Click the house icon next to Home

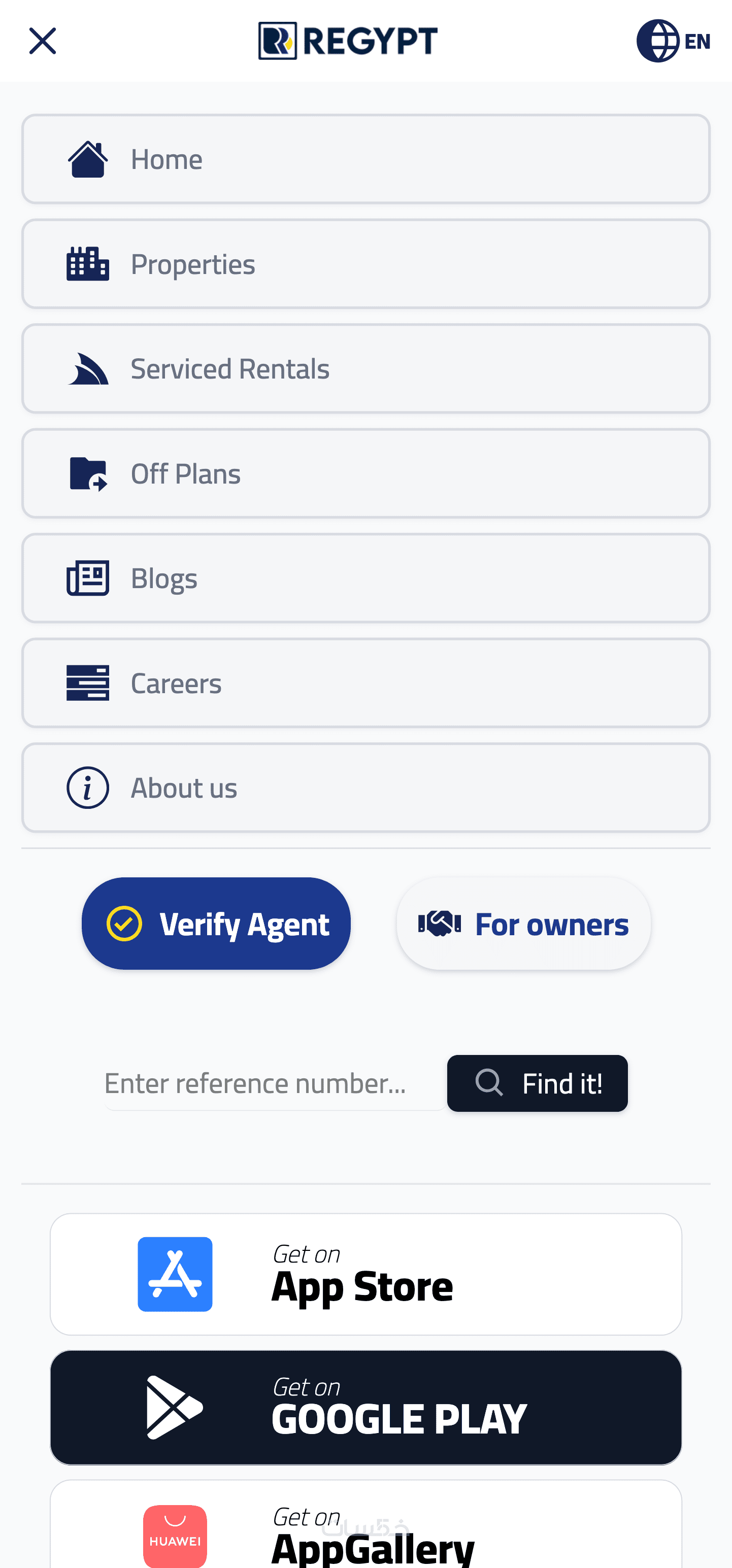coord(88,159)
